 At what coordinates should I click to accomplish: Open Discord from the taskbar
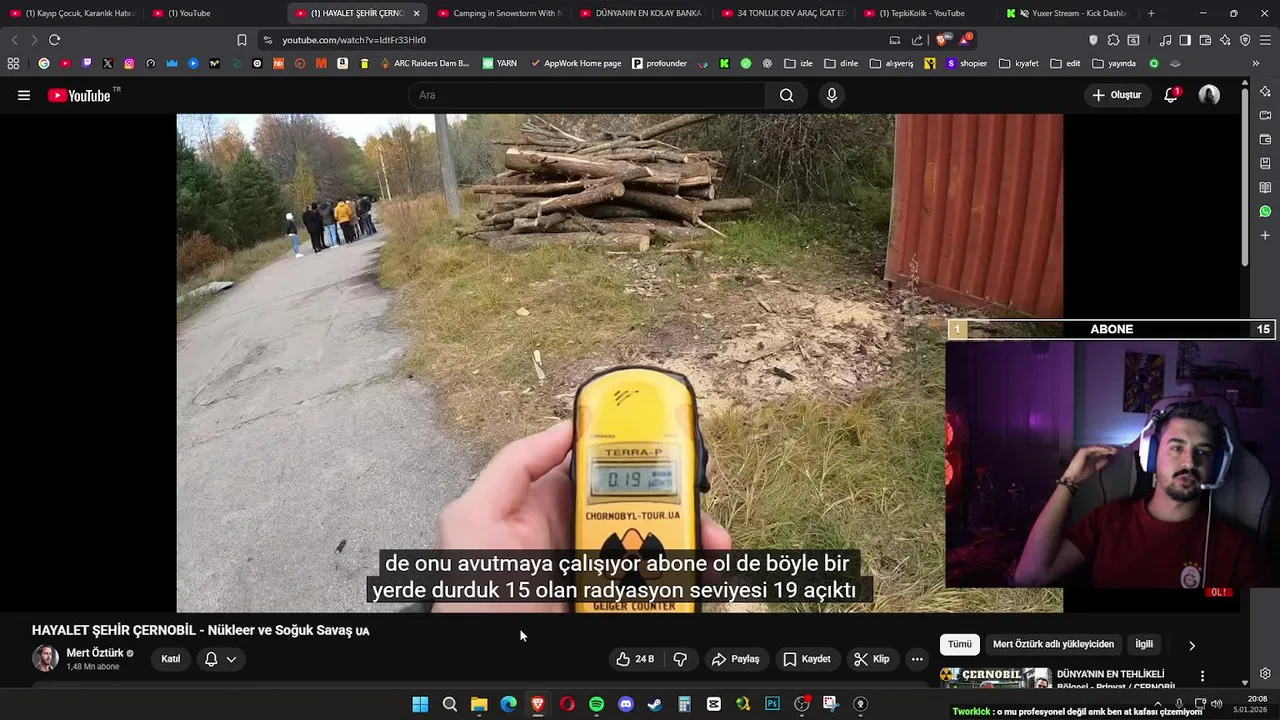[x=626, y=704]
